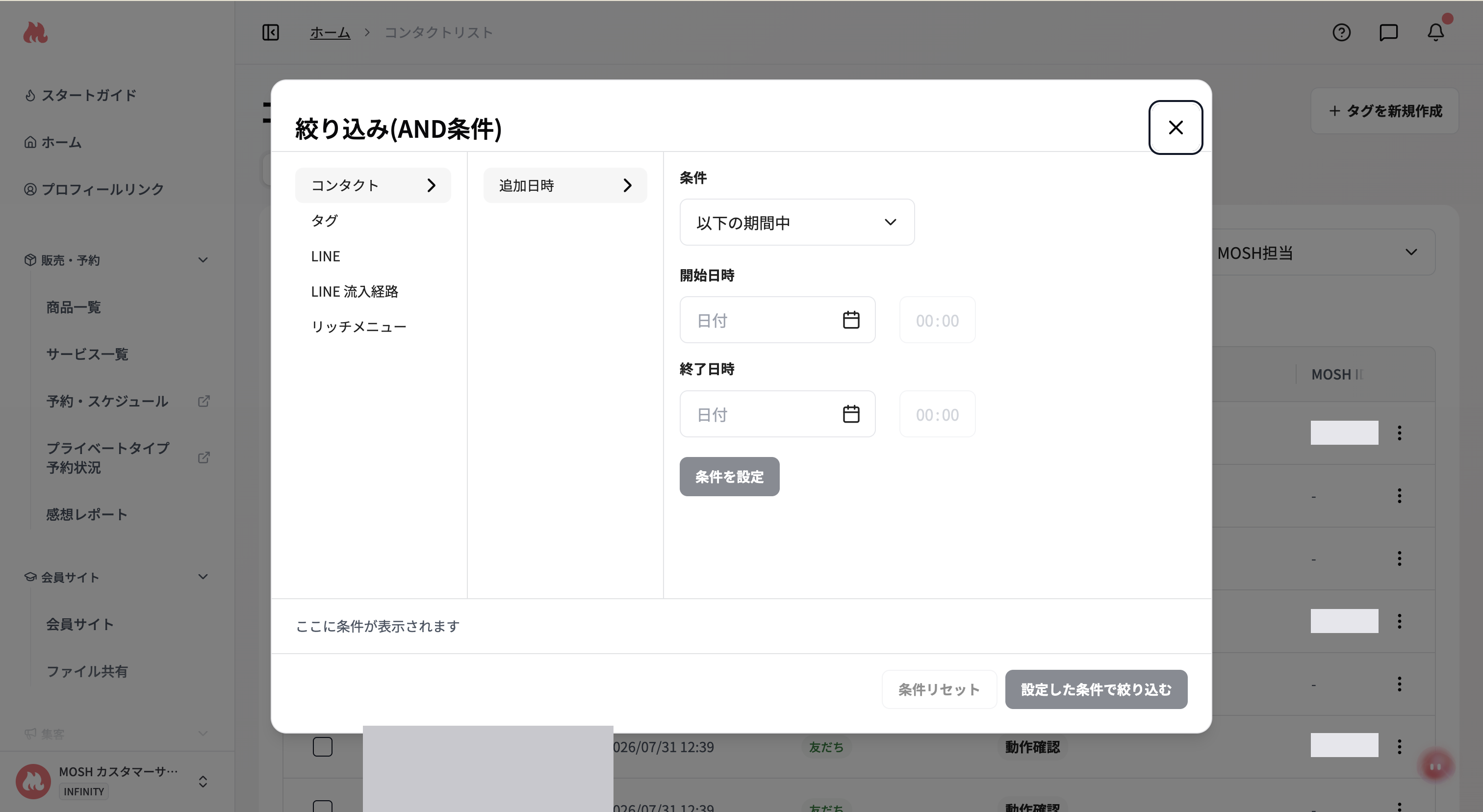Open スタートガイド in the sidebar

click(x=80, y=95)
